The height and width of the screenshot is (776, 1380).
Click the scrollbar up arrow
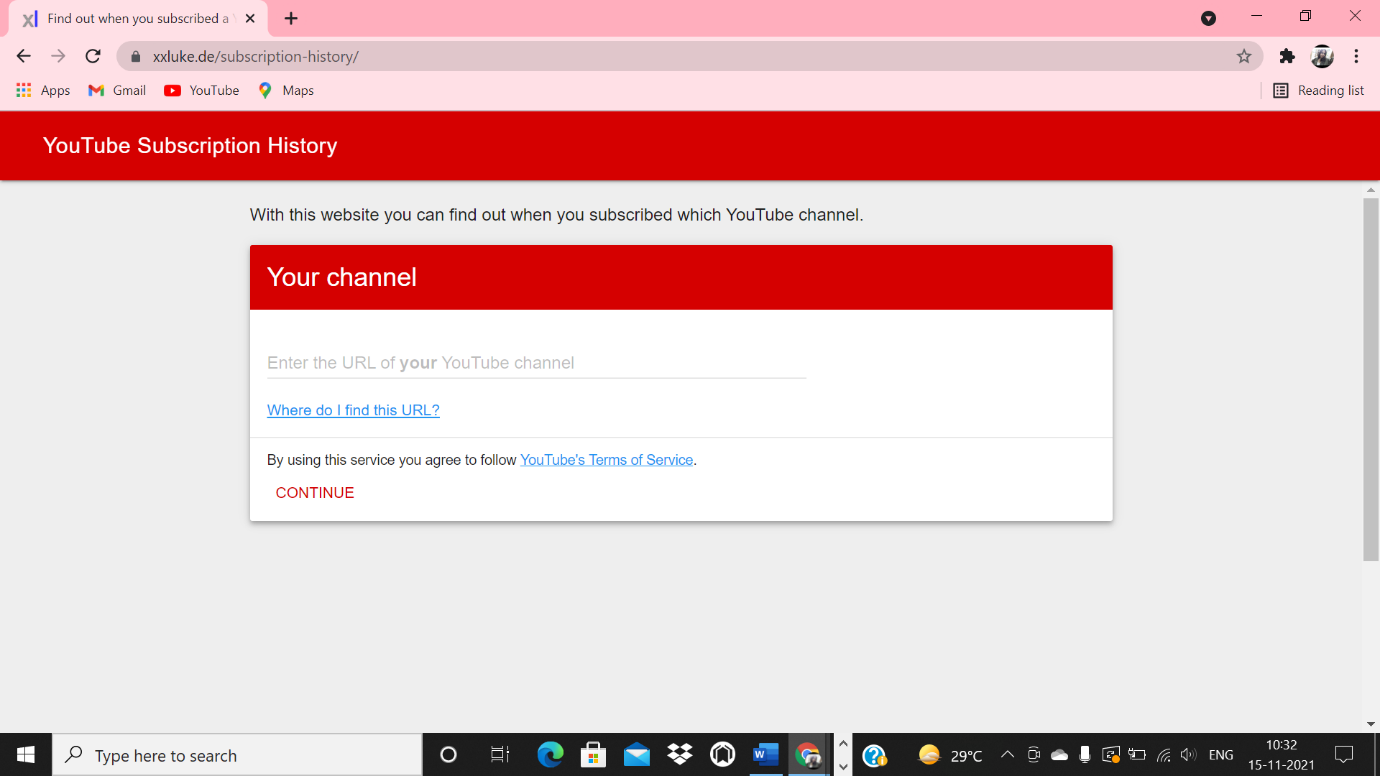(1370, 189)
